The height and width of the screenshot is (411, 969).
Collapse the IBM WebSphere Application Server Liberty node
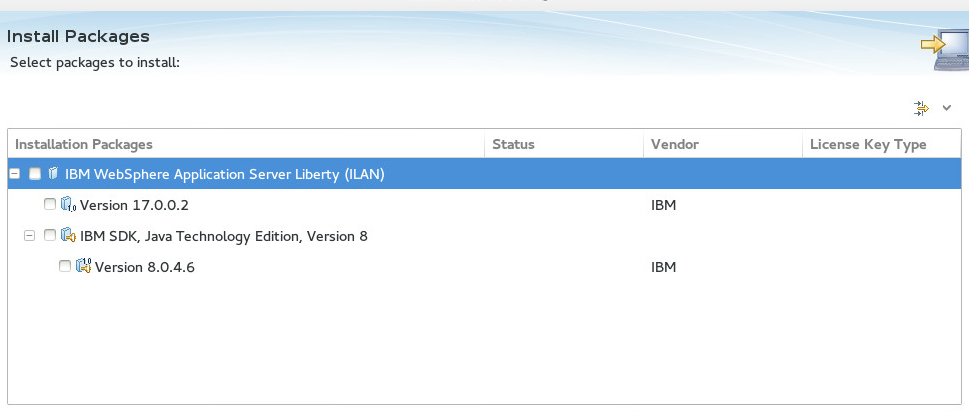tap(14, 174)
